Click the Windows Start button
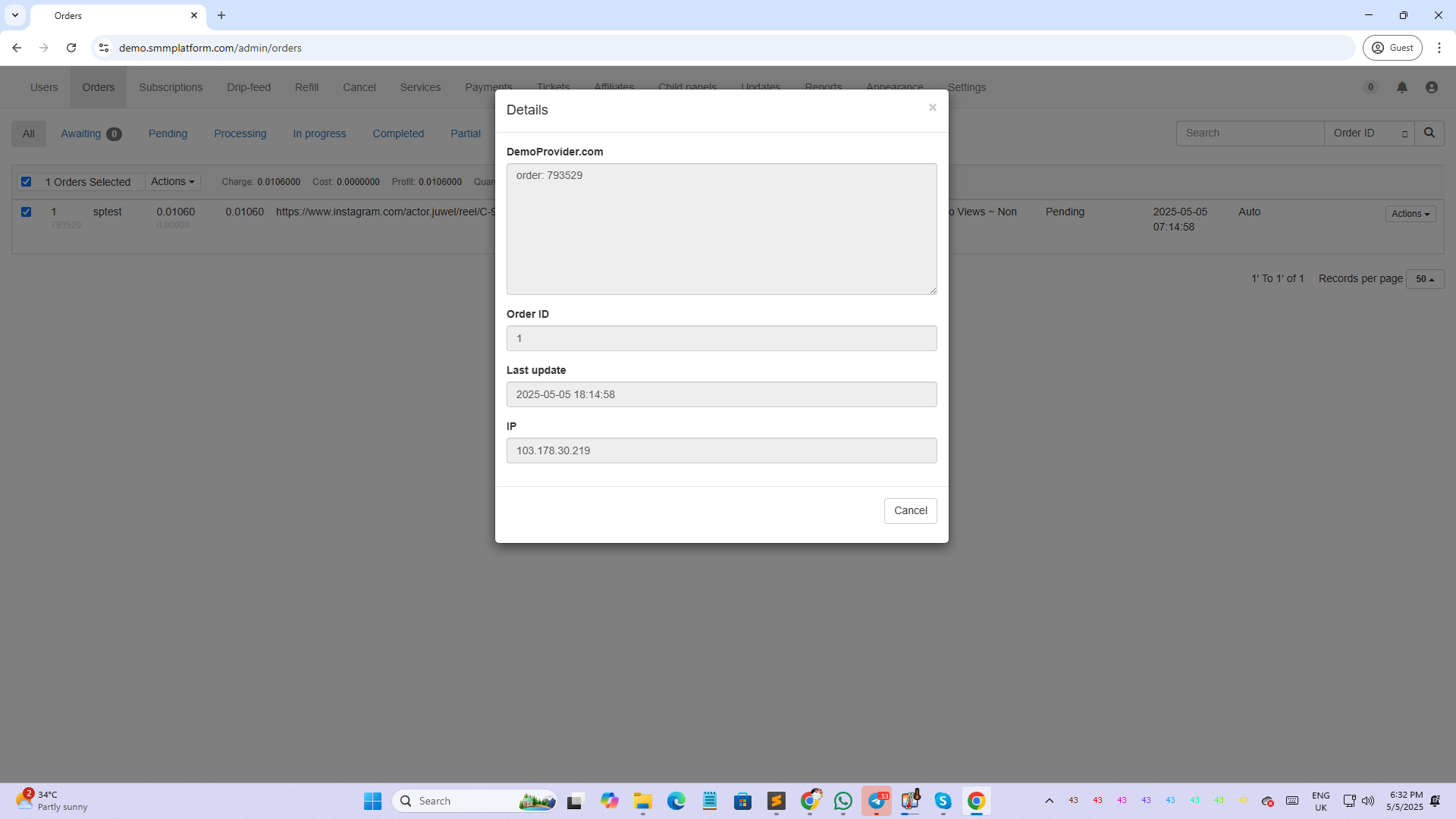This screenshot has height=819, width=1456. pos(372,801)
